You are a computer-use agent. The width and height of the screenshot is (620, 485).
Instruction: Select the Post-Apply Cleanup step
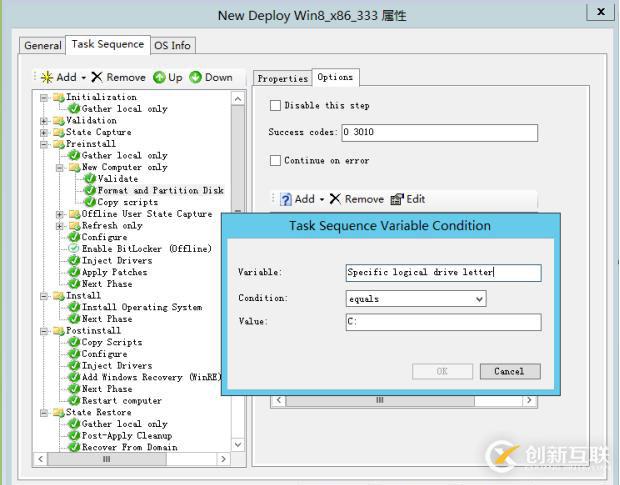point(127,436)
